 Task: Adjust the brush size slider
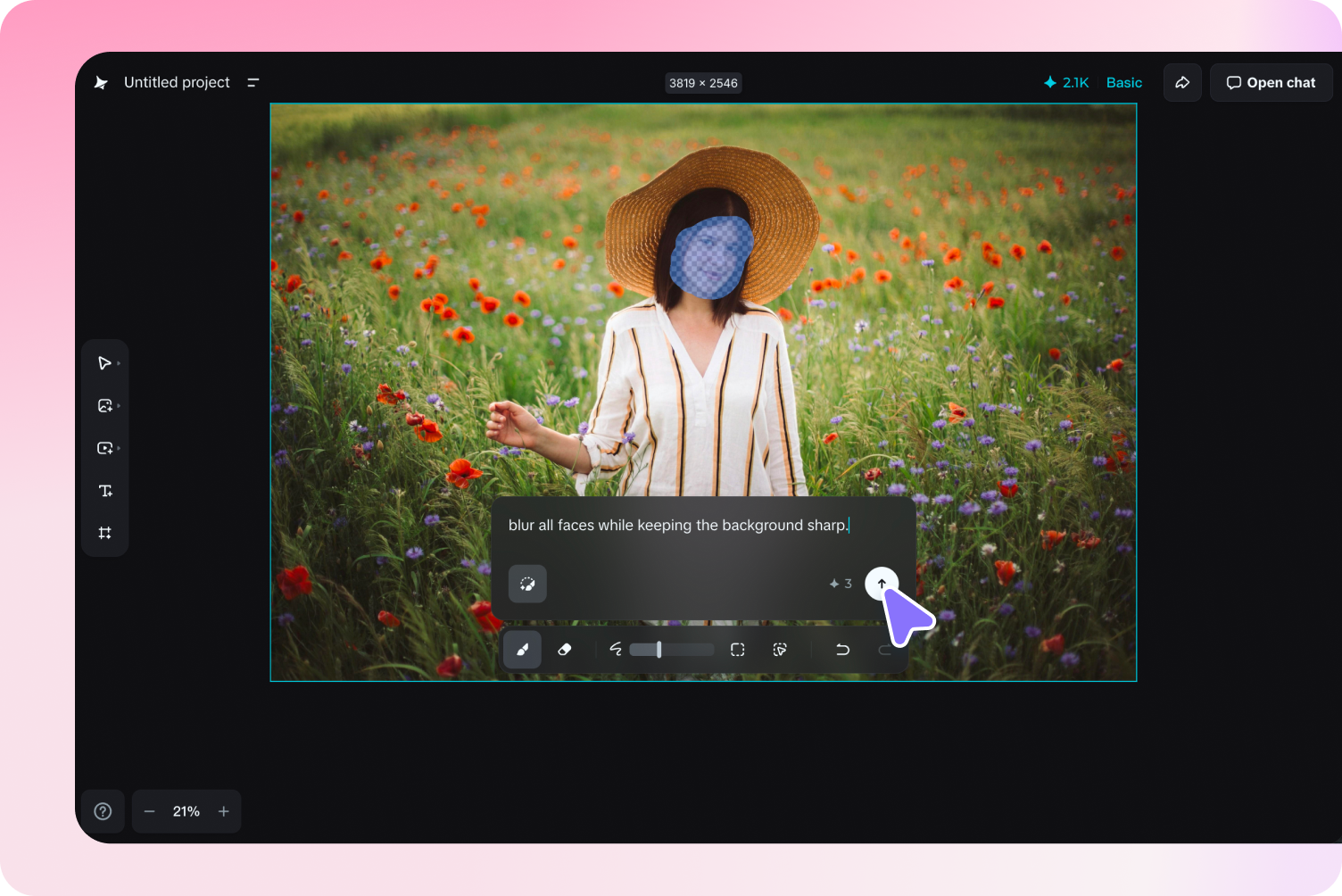click(658, 649)
